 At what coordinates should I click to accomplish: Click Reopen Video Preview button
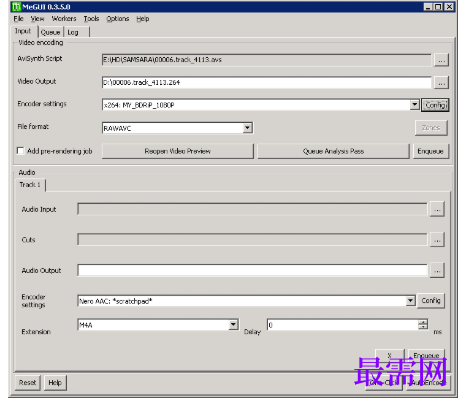point(178,151)
